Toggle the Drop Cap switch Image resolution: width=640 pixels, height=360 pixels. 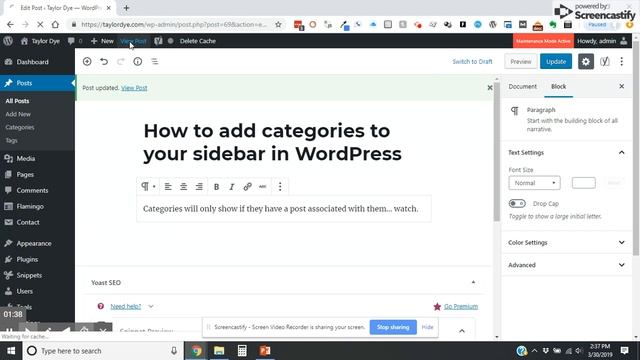coord(517,203)
